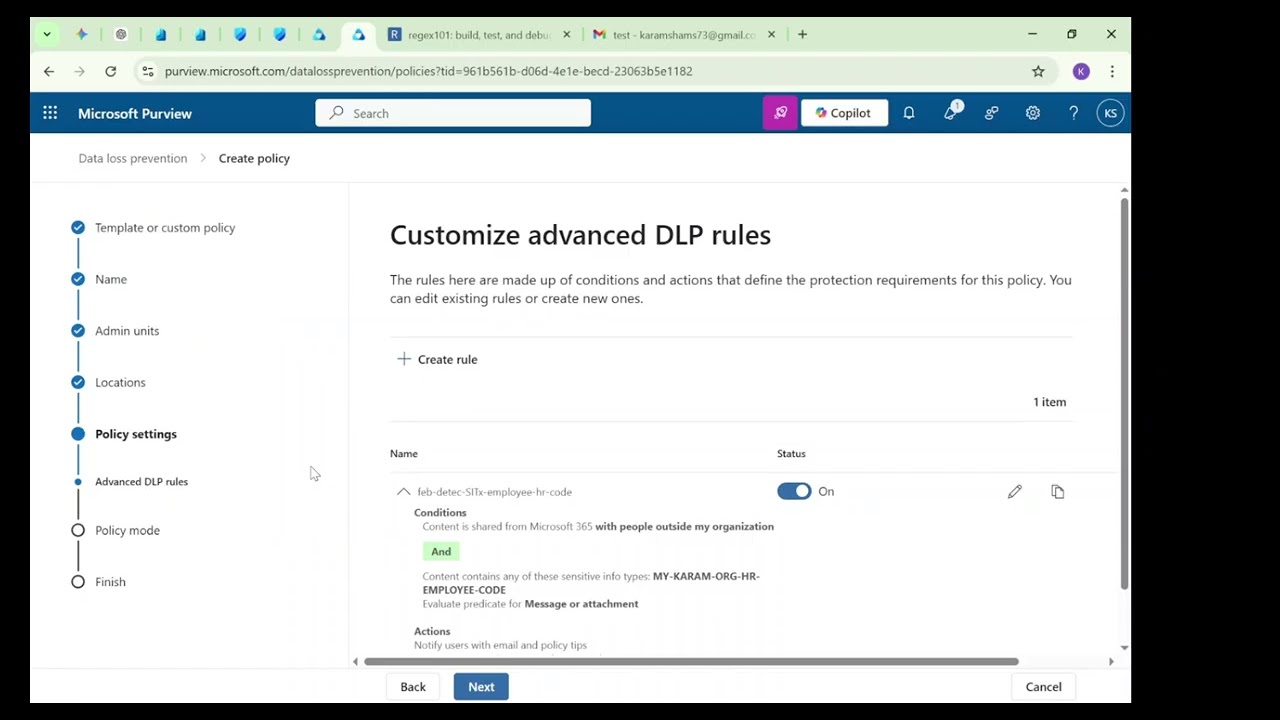Switch to the active Purview tab

click(358, 34)
